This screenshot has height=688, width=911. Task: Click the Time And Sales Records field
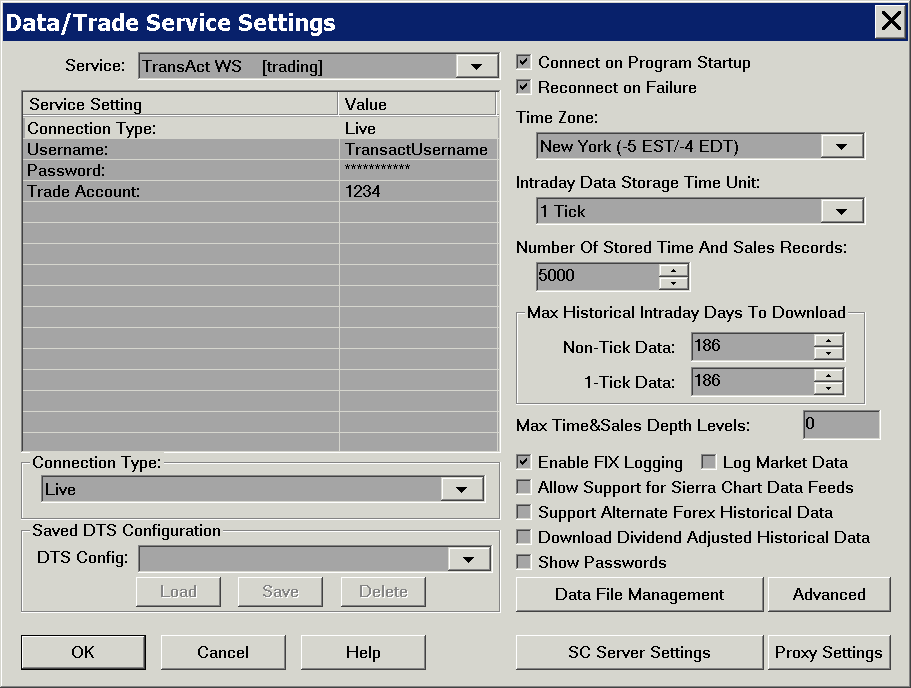[x=598, y=276]
